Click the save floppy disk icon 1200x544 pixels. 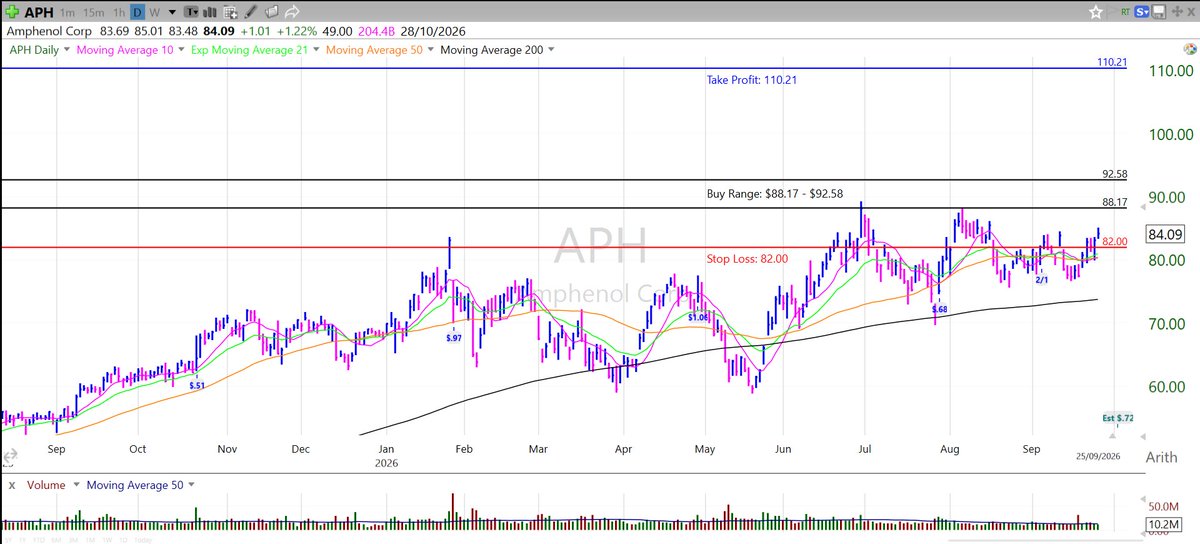point(1161,12)
